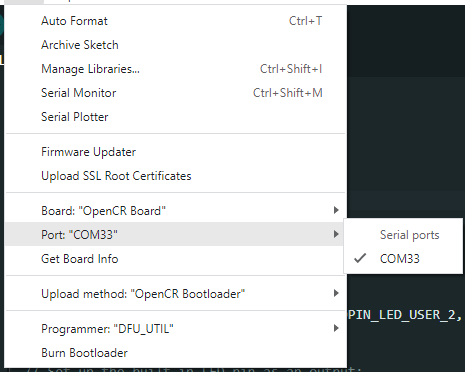Image resolution: width=465 pixels, height=372 pixels.
Task: Open the Serial Monitor
Action: [175, 93]
